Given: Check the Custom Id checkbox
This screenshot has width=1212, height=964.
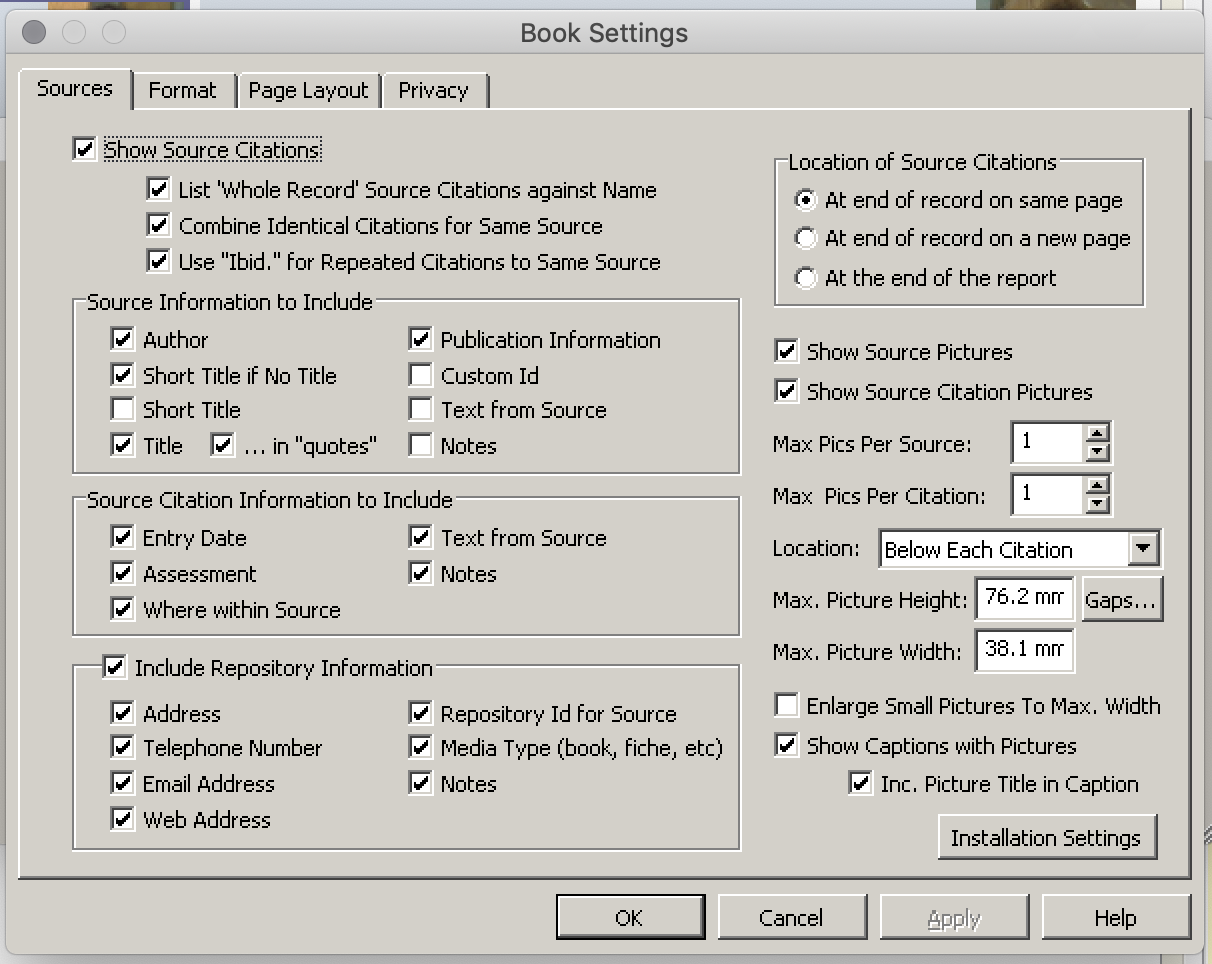Looking at the screenshot, I should pyautogui.click(x=420, y=375).
